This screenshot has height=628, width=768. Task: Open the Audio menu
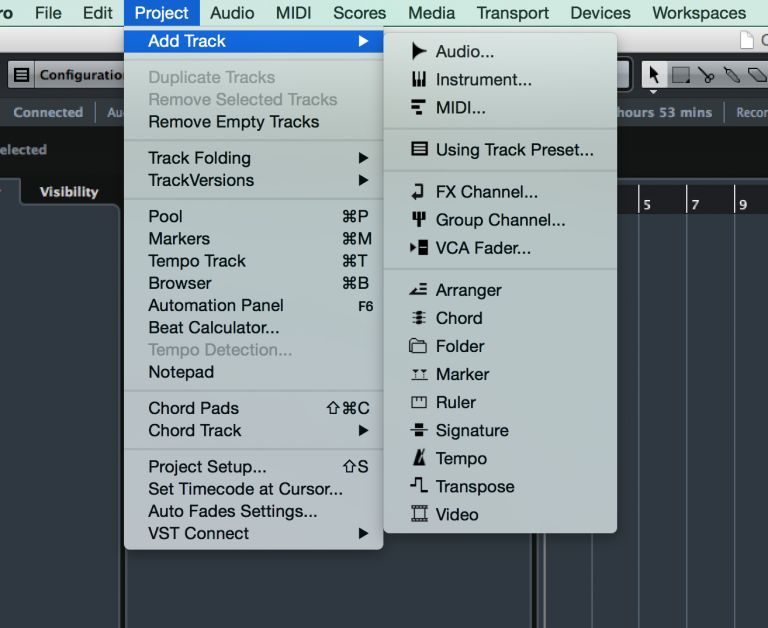(232, 13)
